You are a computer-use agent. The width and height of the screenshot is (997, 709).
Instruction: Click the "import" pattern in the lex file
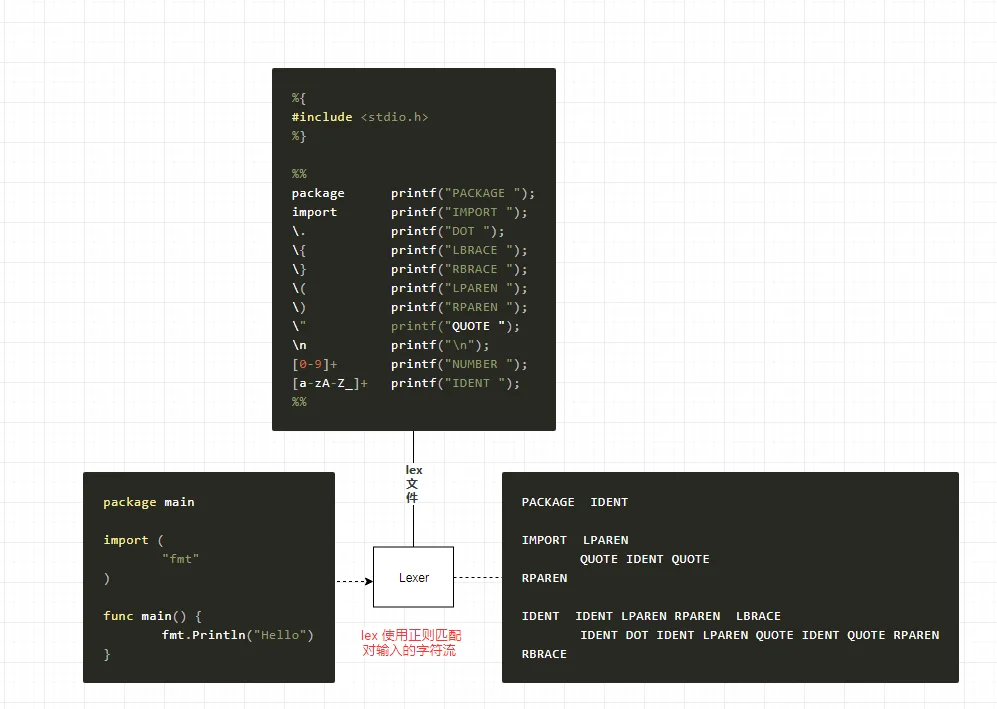point(314,212)
